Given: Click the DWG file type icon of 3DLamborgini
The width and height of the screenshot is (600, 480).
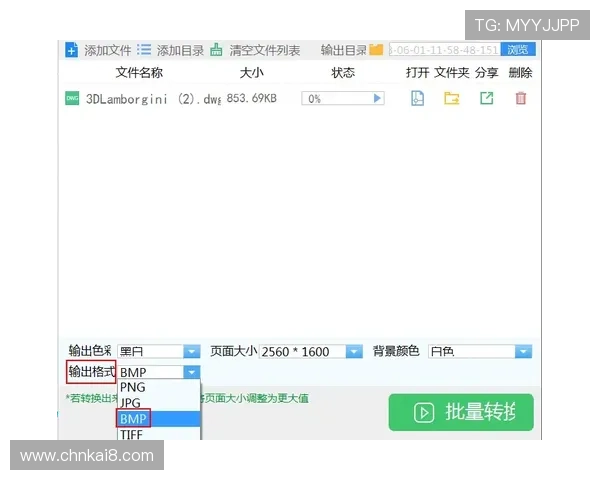Looking at the screenshot, I should pyautogui.click(x=72, y=98).
